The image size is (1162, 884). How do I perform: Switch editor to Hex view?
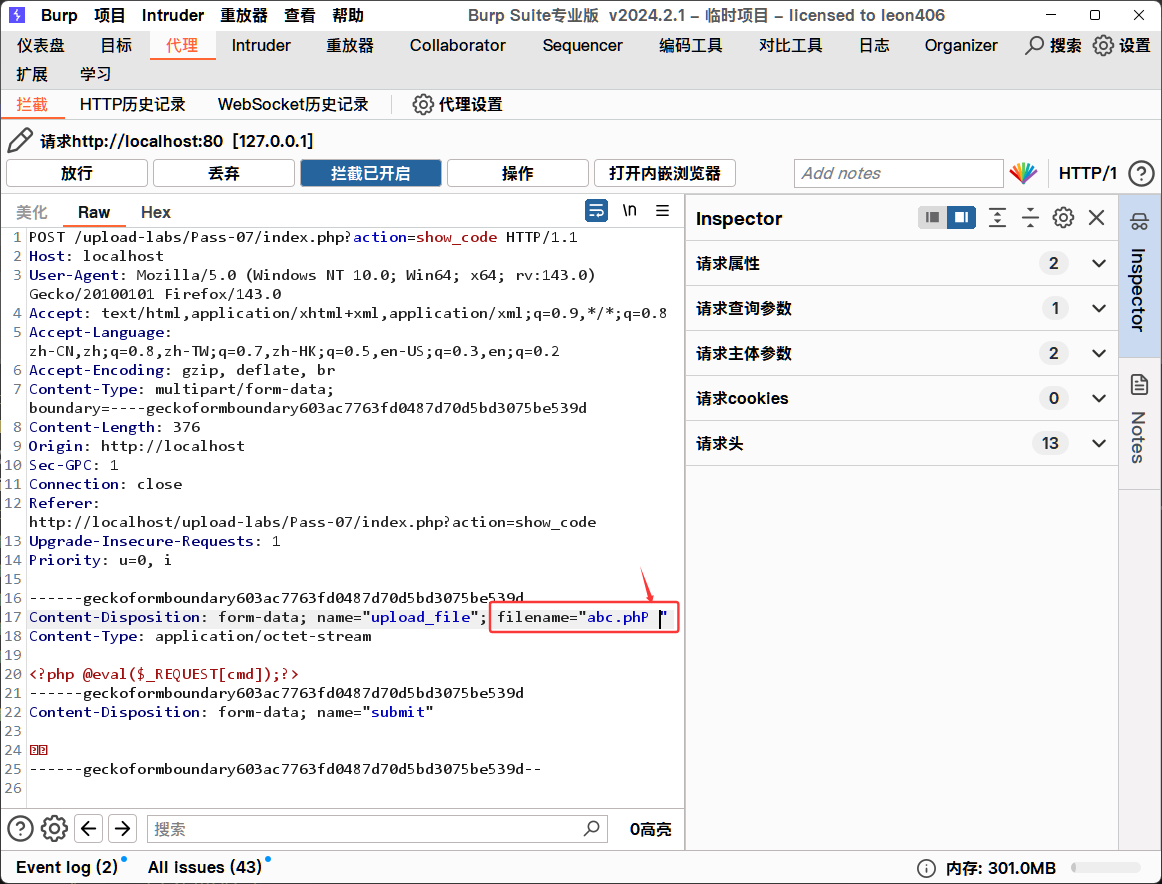point(156,212)
